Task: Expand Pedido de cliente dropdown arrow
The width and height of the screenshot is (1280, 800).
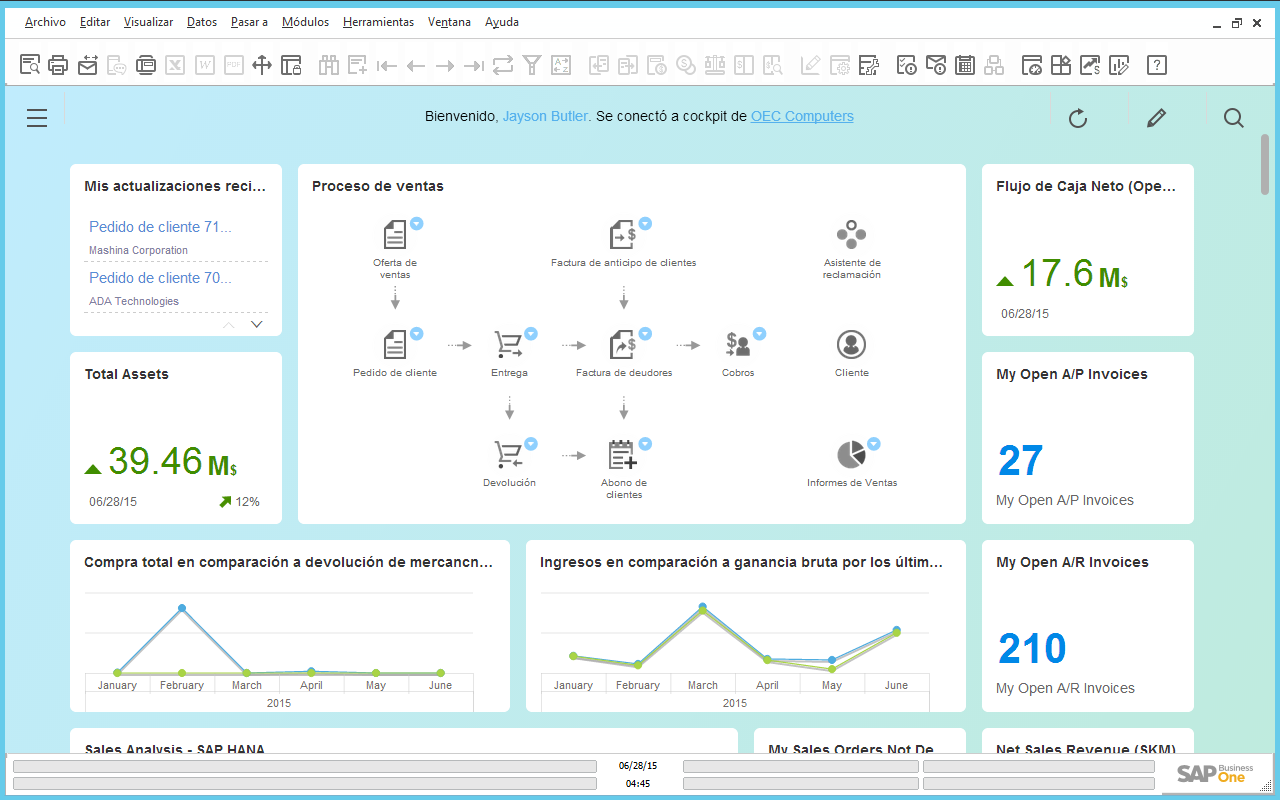Action: coord(417,333)
